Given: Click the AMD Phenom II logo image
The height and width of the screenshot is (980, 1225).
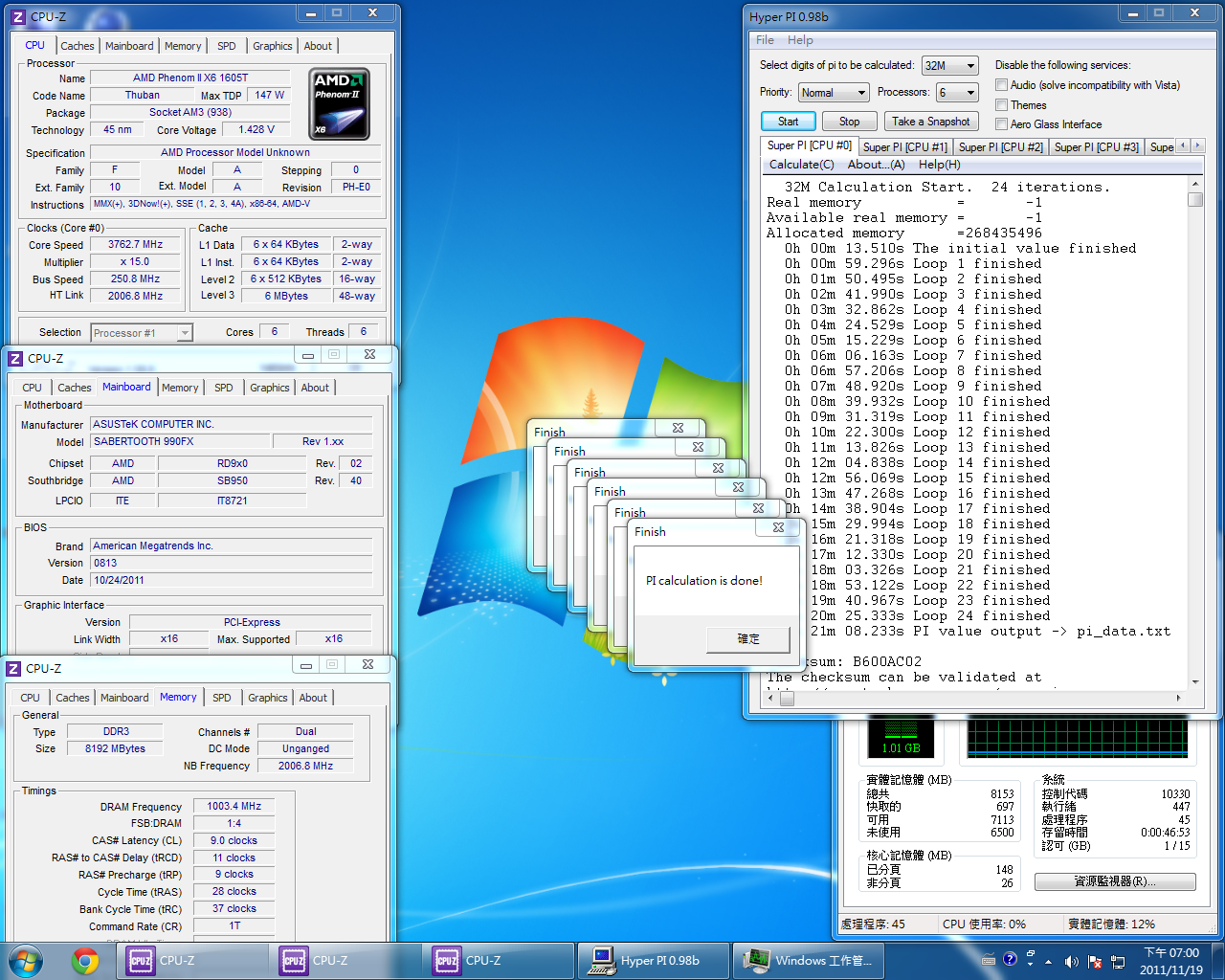Looking at the screenshot, I should (x=340, y=104).
